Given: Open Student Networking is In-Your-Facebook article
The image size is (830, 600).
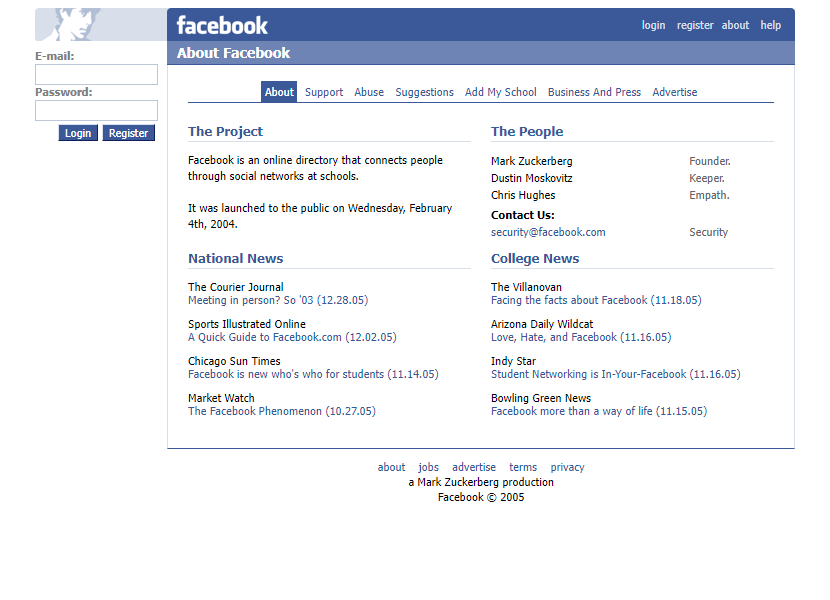Looking at the screenshot, I should [616, 374].
